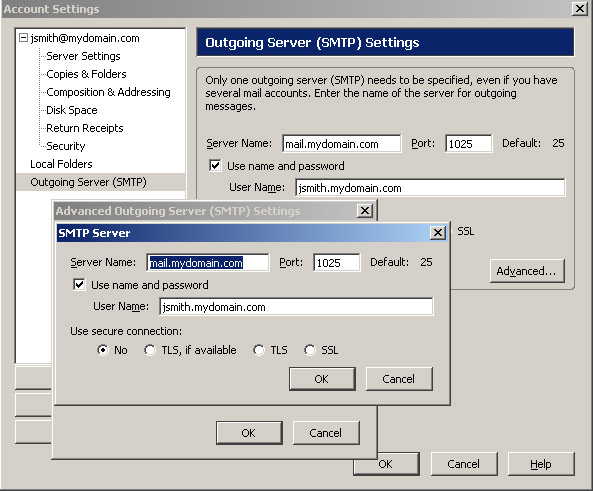Screen dimensions: 593x491
Task: Open Composition & Addressing settings
Action: coord(108,92)
